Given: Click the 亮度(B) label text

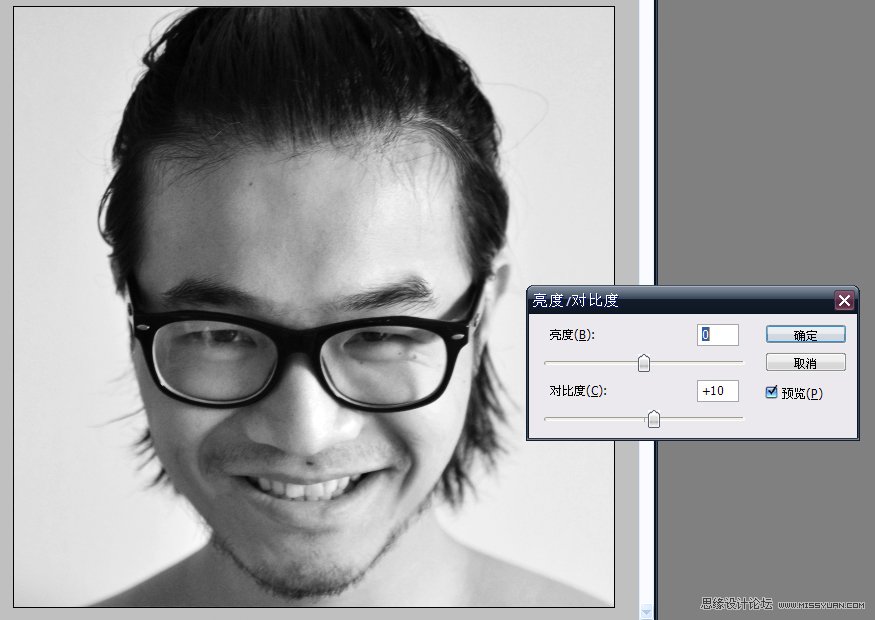Looking at the screenshot, I should click(572, 335).
